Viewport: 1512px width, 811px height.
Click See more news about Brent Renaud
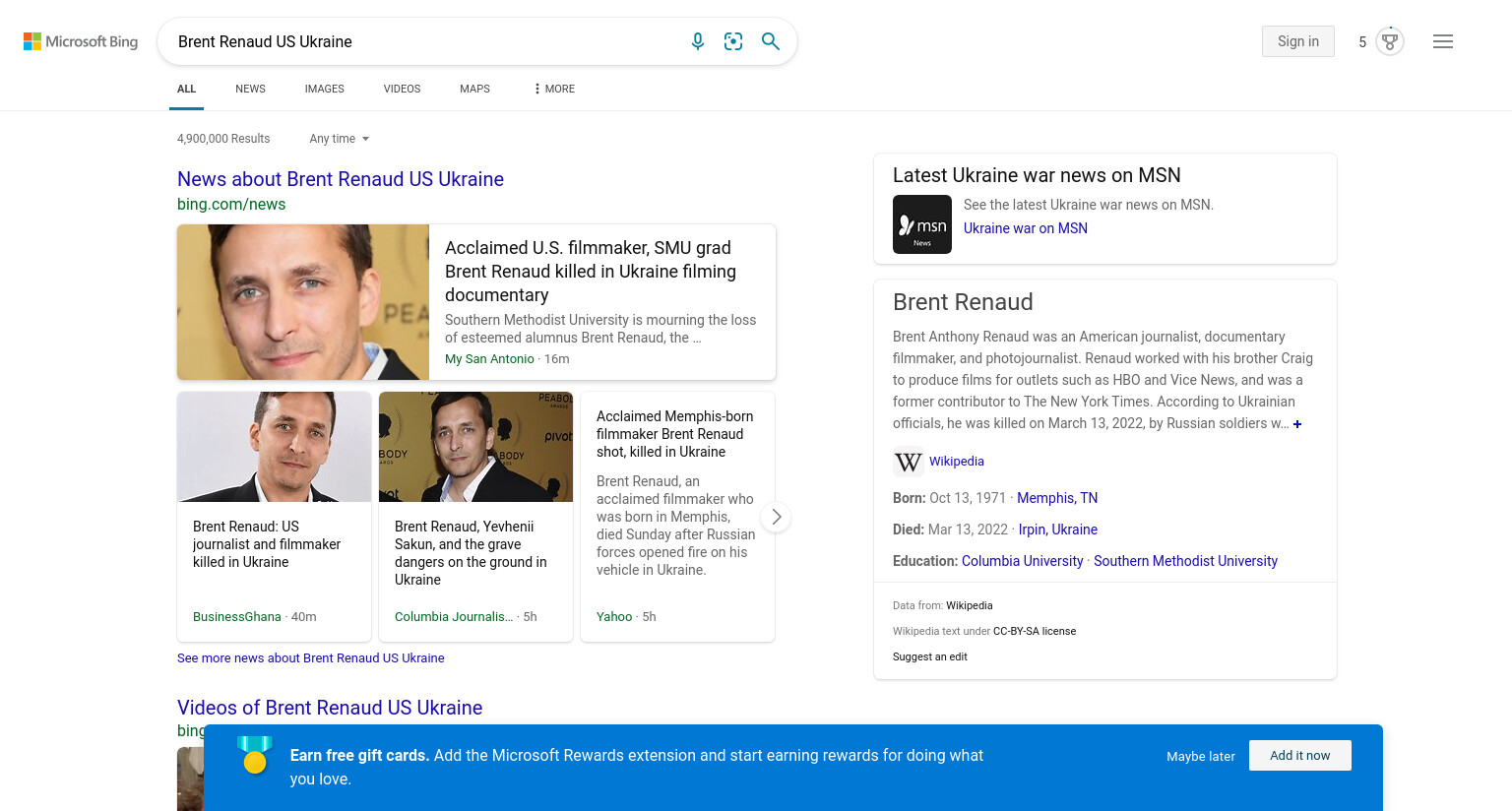(311, 658)
